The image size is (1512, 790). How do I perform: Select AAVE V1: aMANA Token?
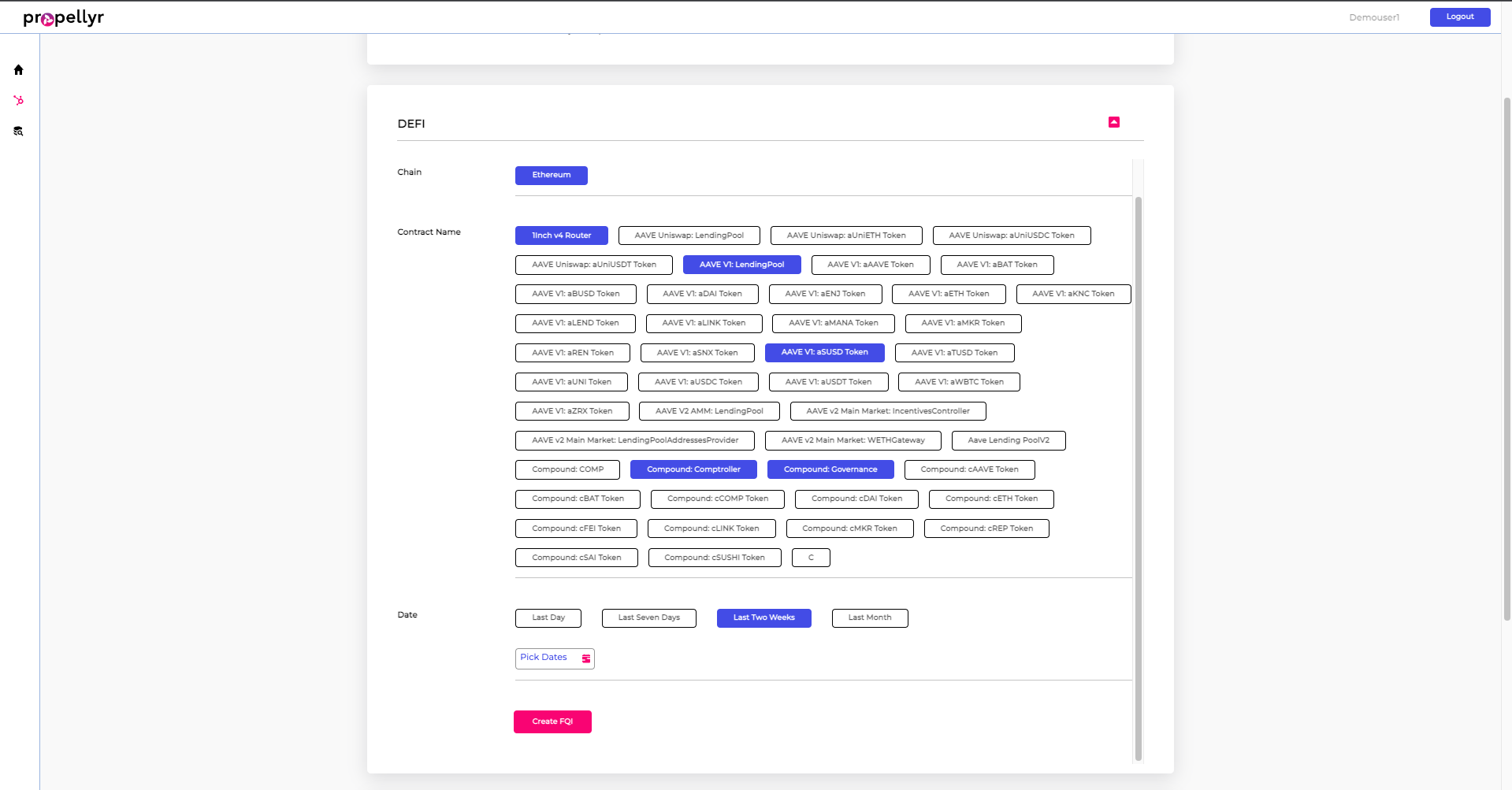(834, 323)
